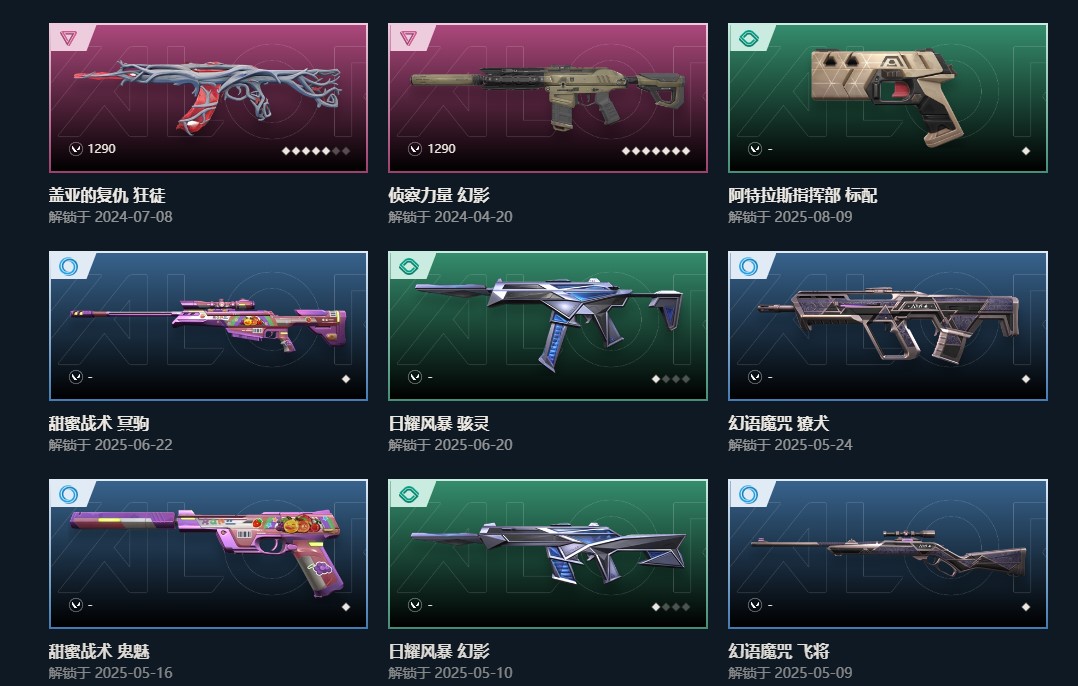Click the pink tier icon on 盖亚的复仇 狂徒 card
Image resolution: width=1078 pixels, height=686 pixels.
pyautogui.click(x=68, y=38)
